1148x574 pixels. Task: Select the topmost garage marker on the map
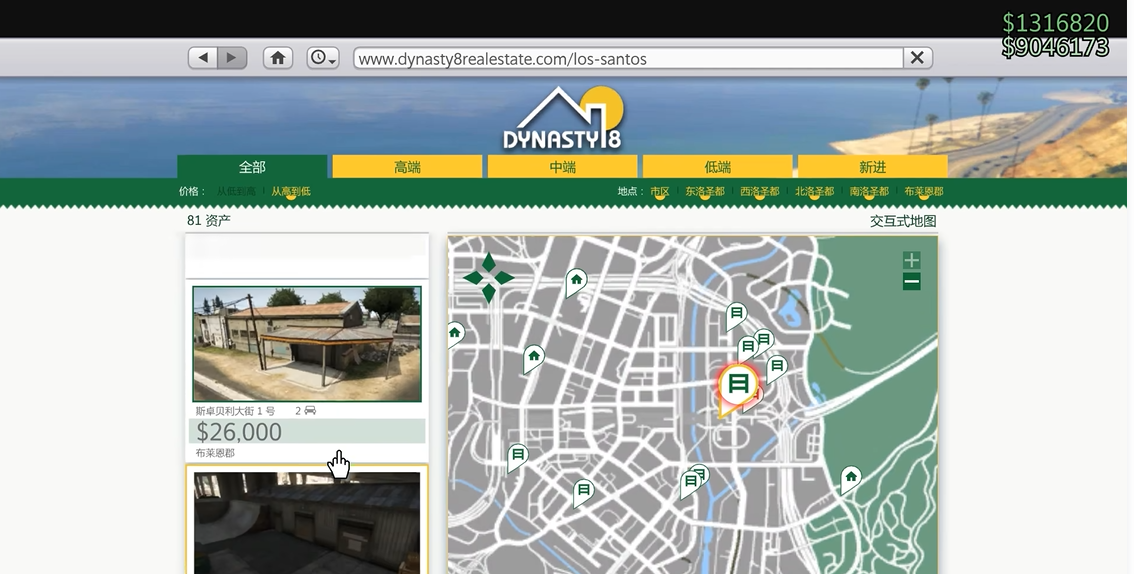coord(736,315)
